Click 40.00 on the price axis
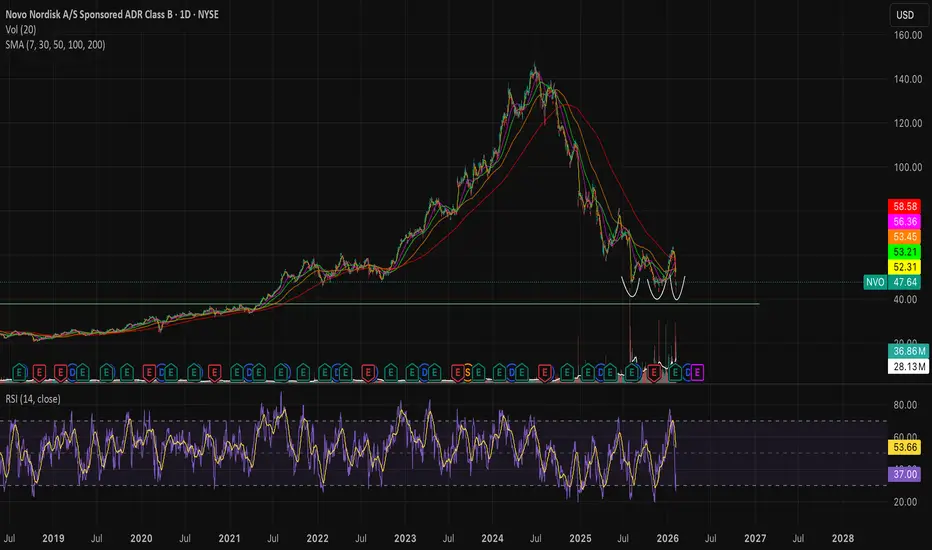Screen dimensions: 932x550 point(905,299)
